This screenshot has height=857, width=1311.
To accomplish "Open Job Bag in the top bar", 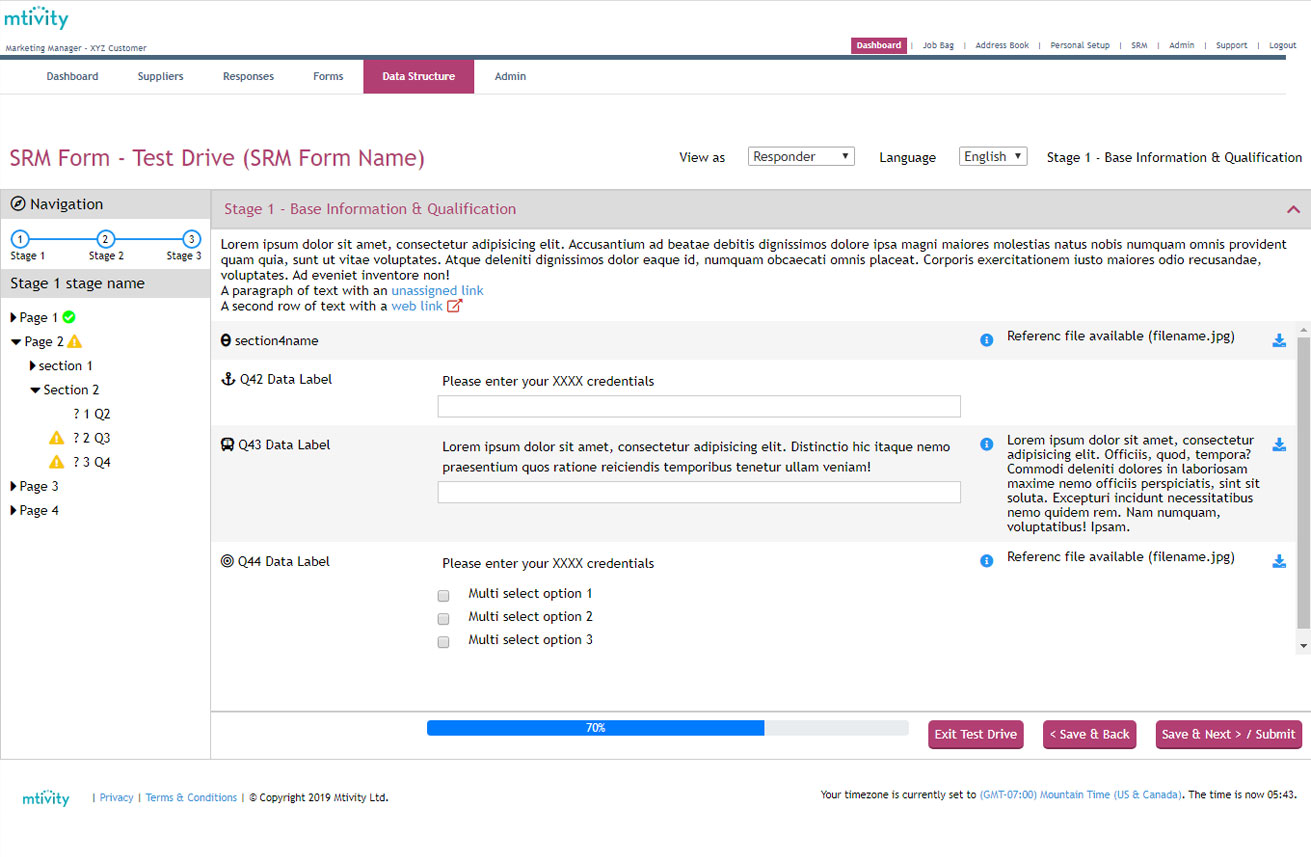I will [938, 46].
